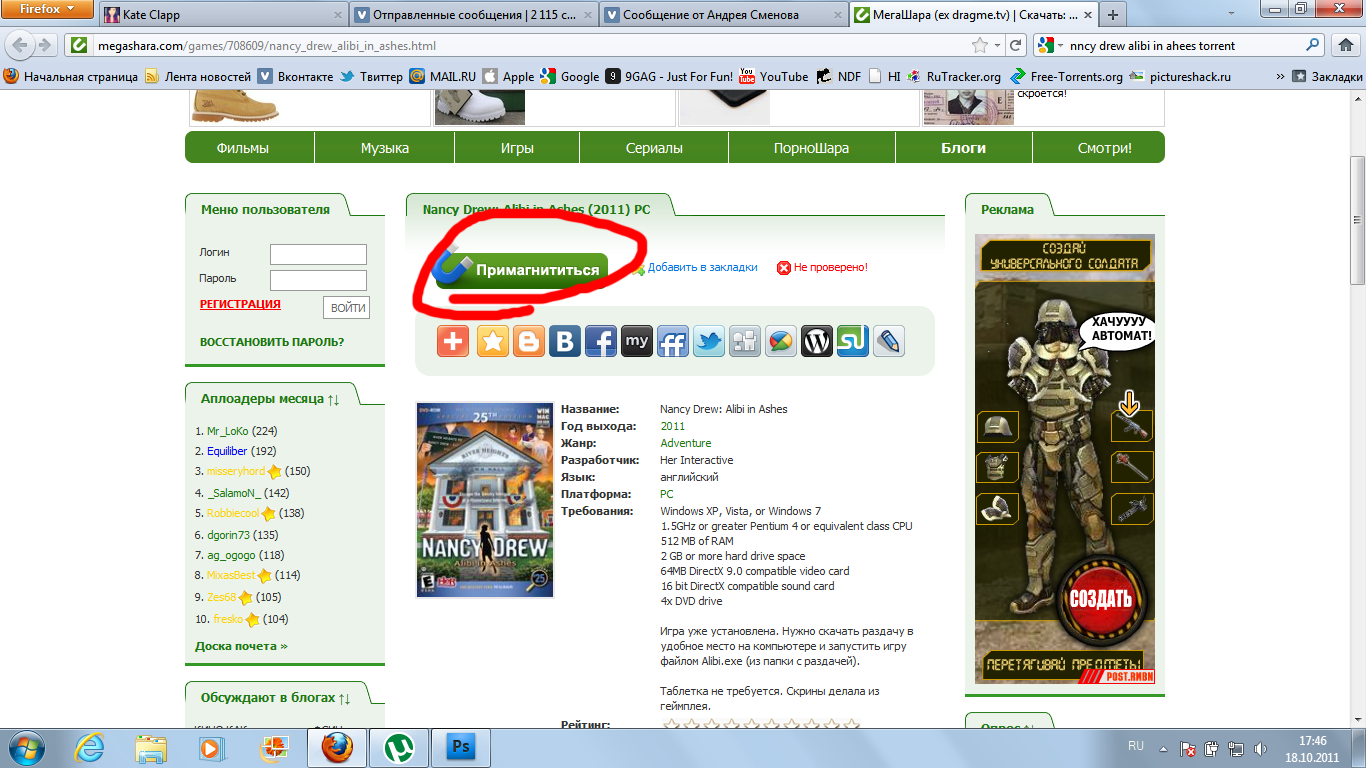
Task: Share to Vkontakte using the B icon
Action: tap(565, 341)
